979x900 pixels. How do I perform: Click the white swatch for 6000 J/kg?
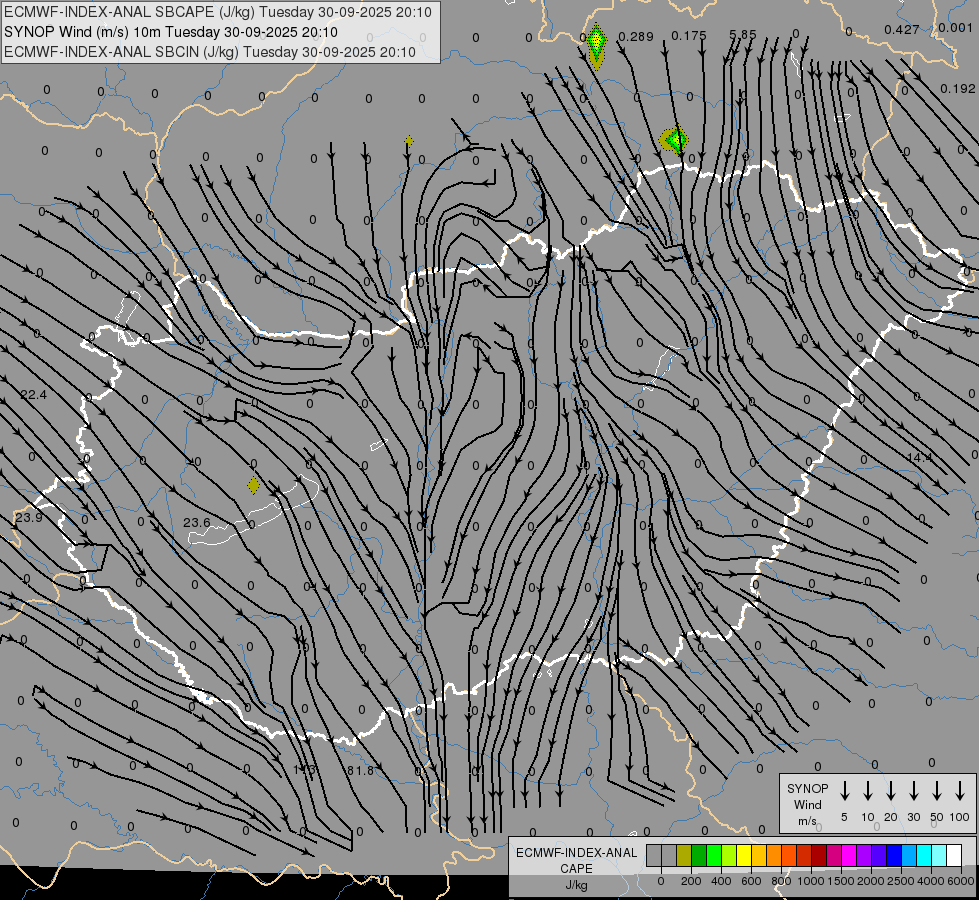tap(954, 855)
